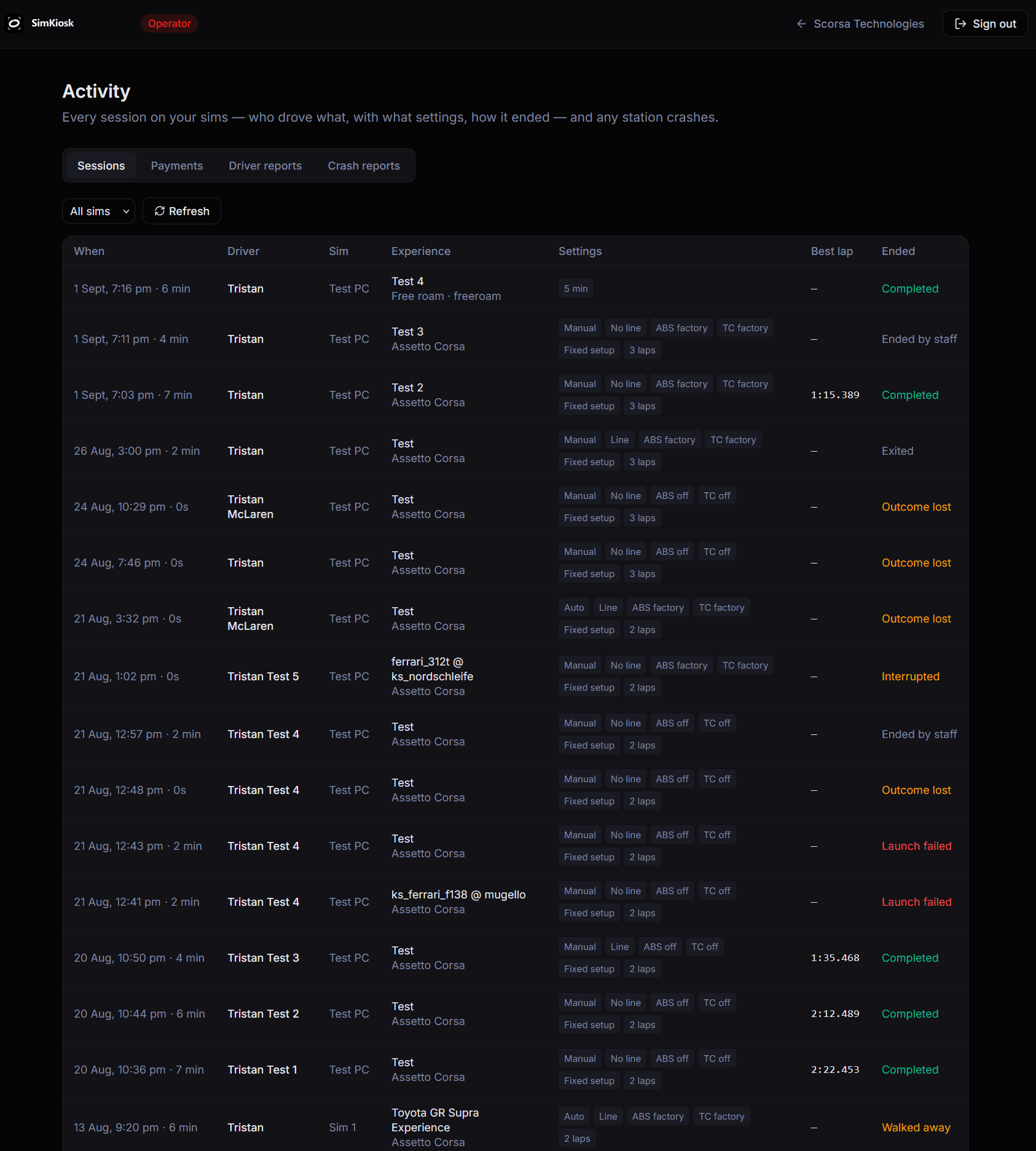Image resolution: width=1036 pixels, height=1151 pixels.
Task: Click 'ks_ferrari_f138 @ mugello' experience
Action: click(458, 895)
